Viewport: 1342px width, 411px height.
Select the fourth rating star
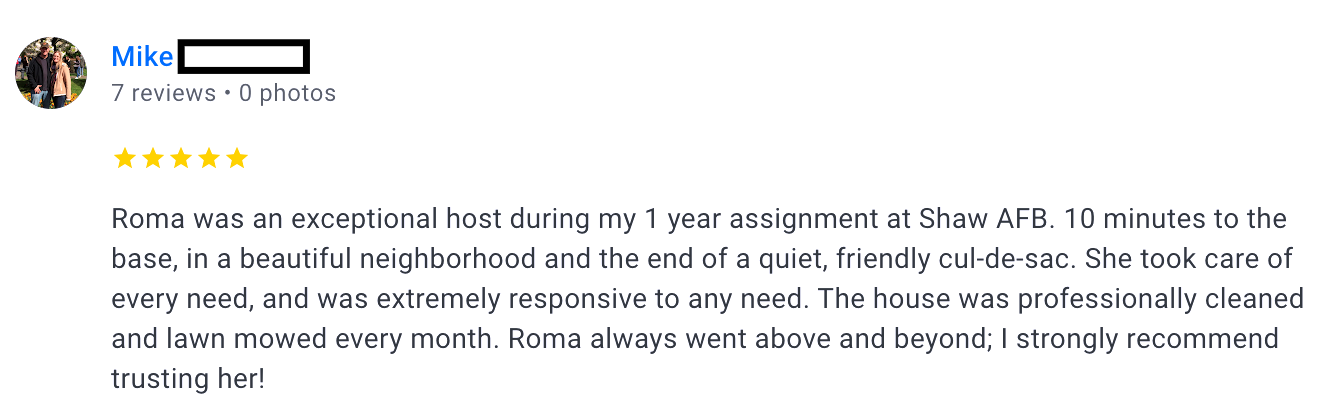(x=208, y=158)
